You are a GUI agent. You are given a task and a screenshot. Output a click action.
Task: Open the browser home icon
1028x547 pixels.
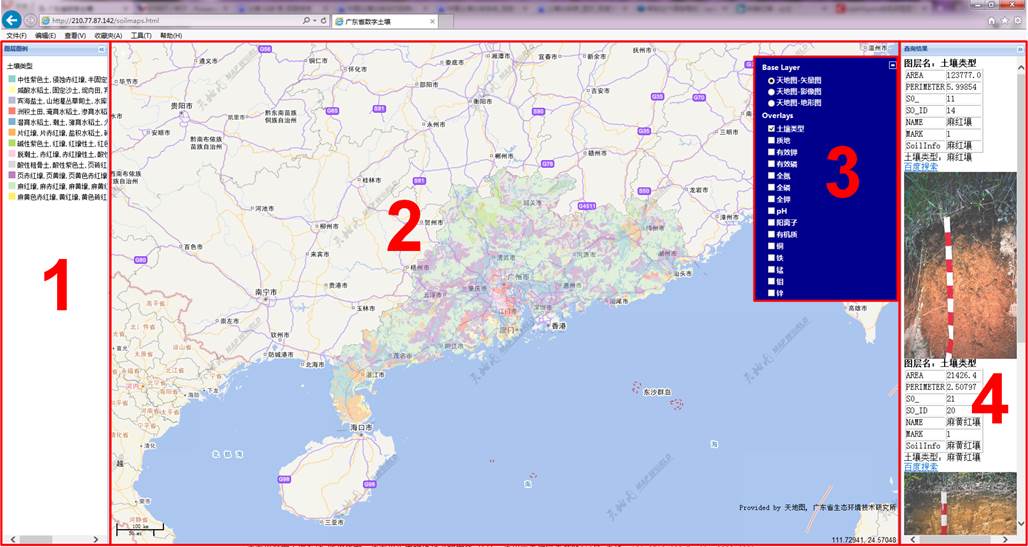coord(991,20)
